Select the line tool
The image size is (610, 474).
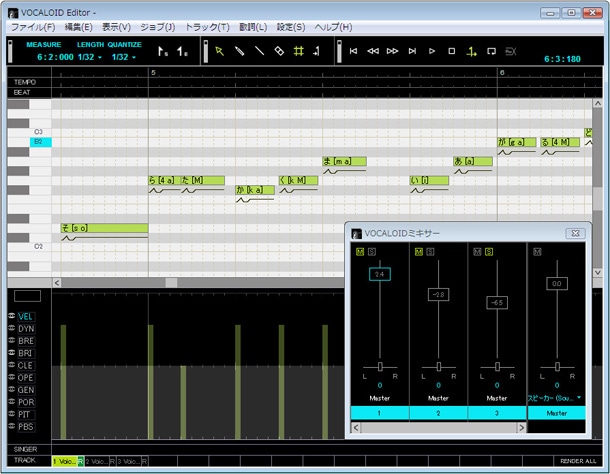259,50
